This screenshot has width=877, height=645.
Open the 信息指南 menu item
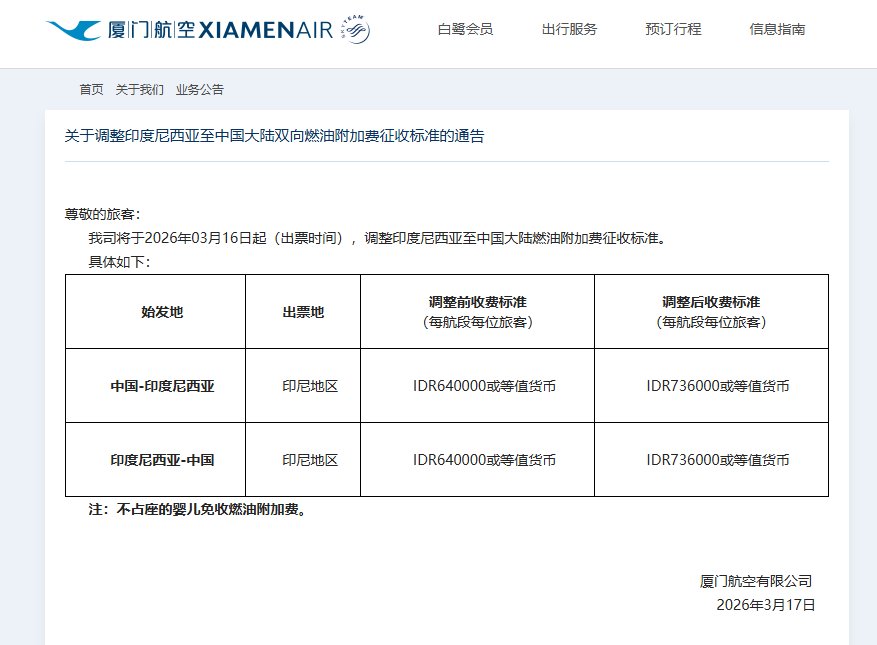click(777, 30)
